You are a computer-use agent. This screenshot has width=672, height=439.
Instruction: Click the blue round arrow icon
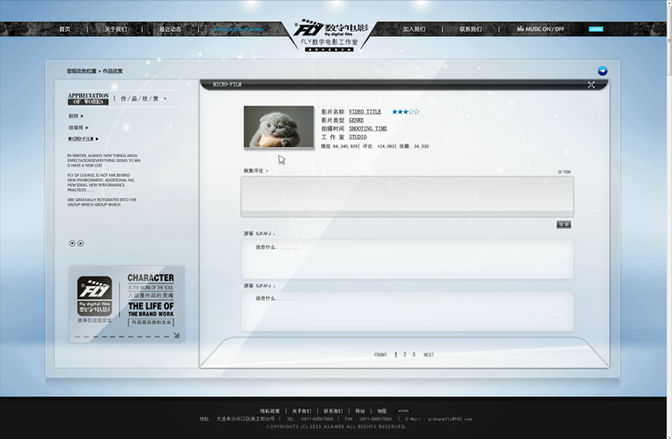click(x=602, y=71)
